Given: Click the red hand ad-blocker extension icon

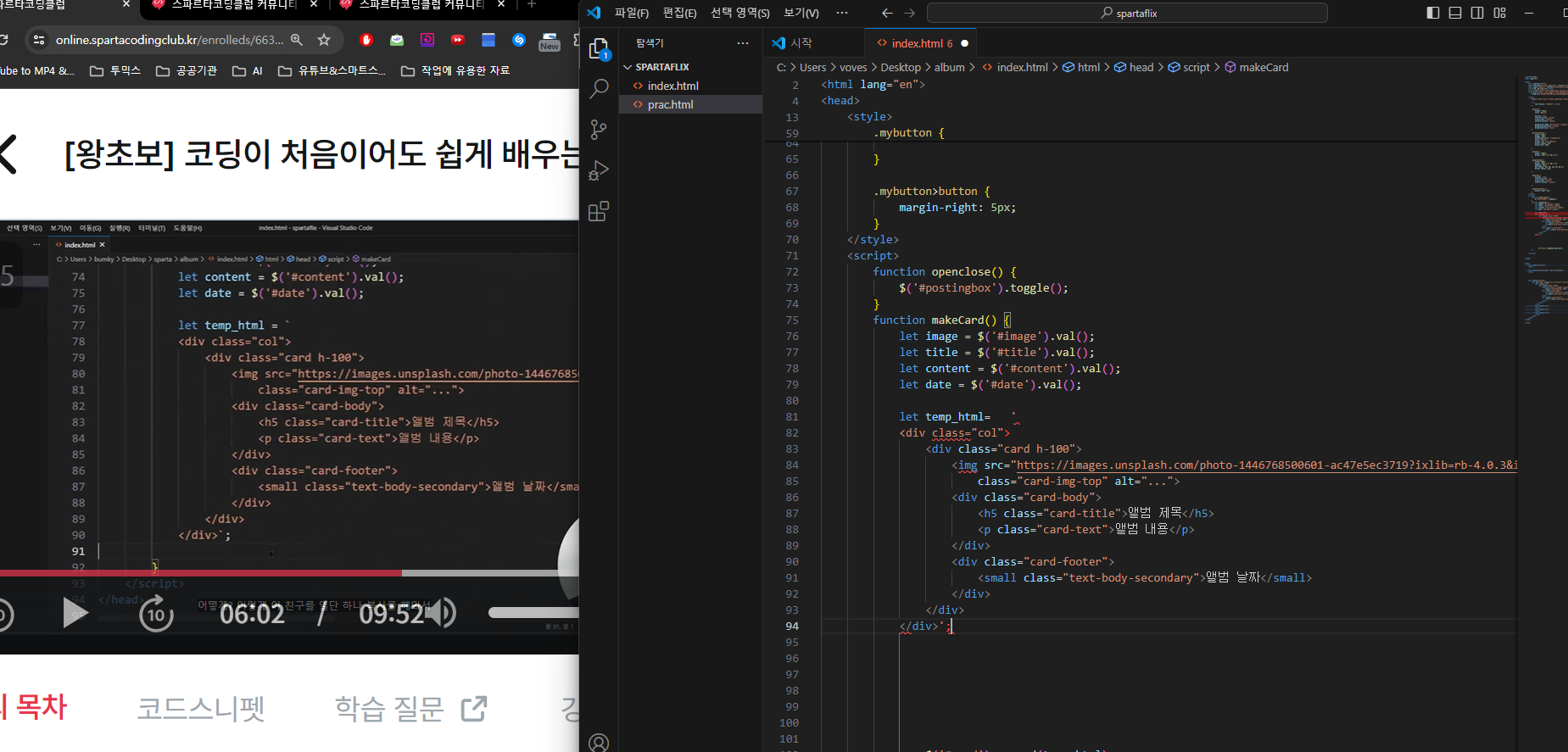Looking at the screenshot, I should coord(366,40).
